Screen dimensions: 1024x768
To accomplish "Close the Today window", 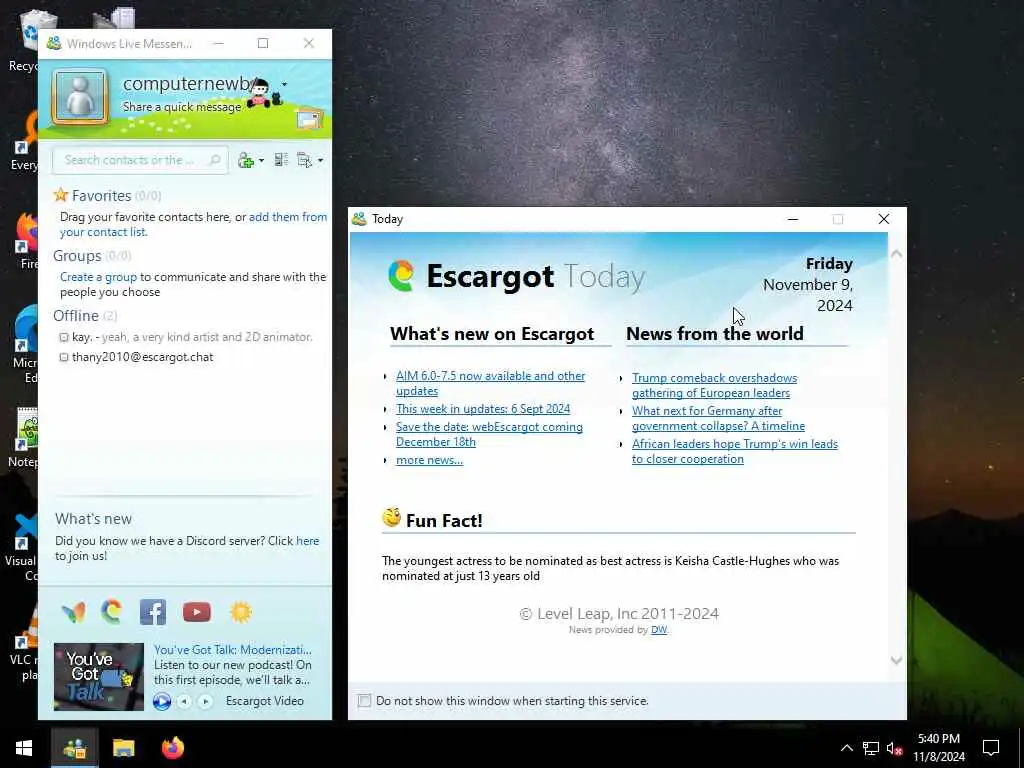I will click(884, 219).
